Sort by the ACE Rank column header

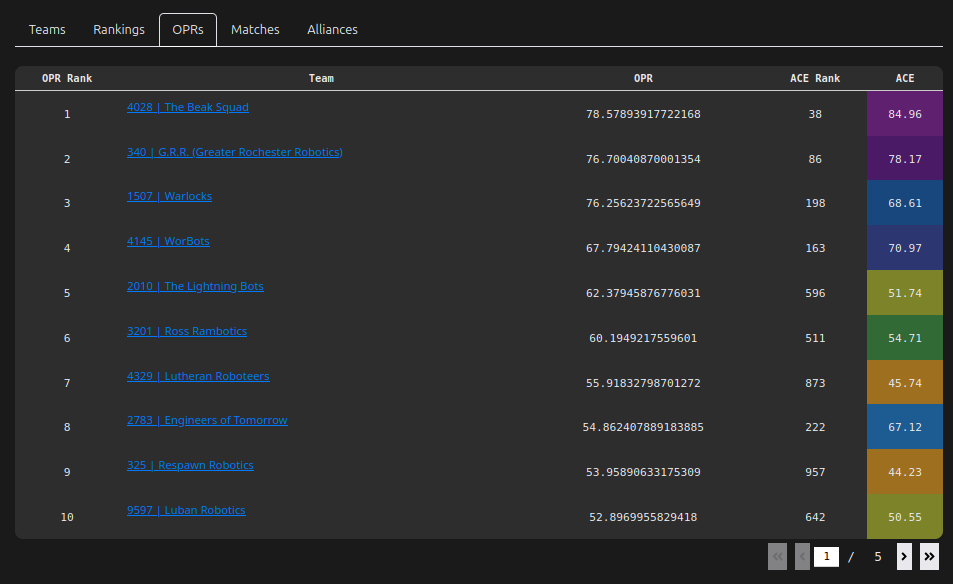coord(814,78)
